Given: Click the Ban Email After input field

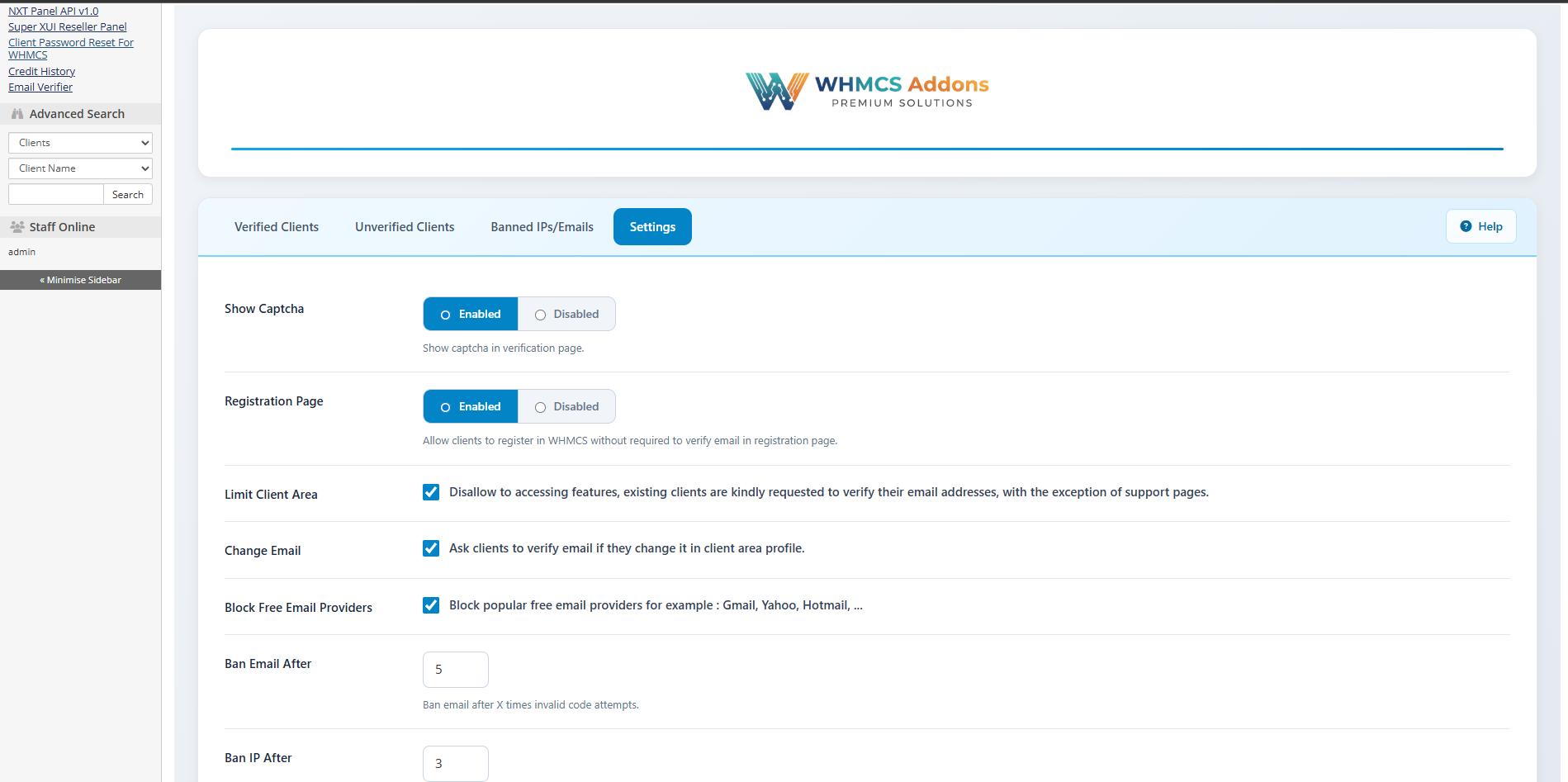Looking at the screenshot, I should (x=455, y=669).
